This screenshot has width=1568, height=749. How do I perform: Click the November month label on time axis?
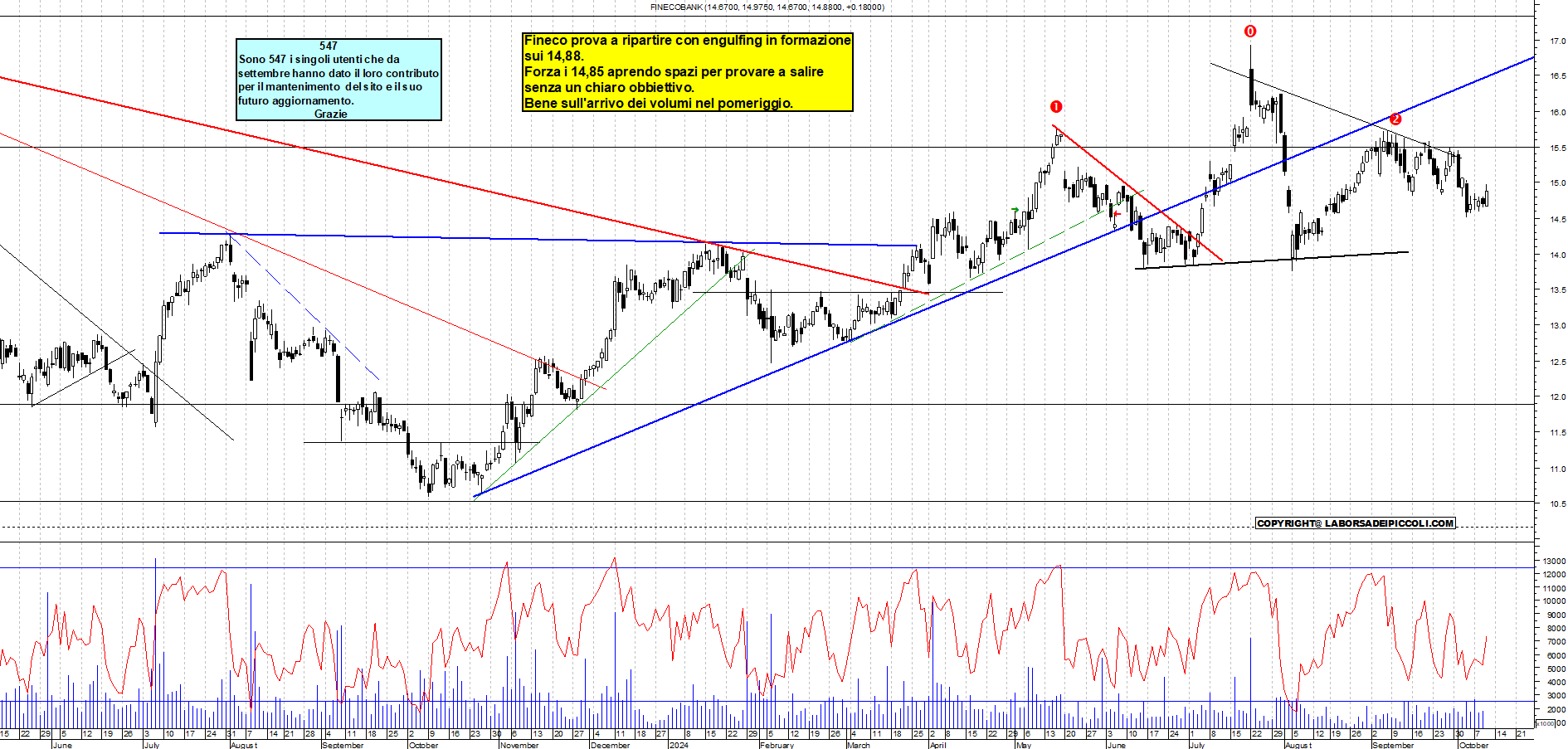(x=519, y=745)
